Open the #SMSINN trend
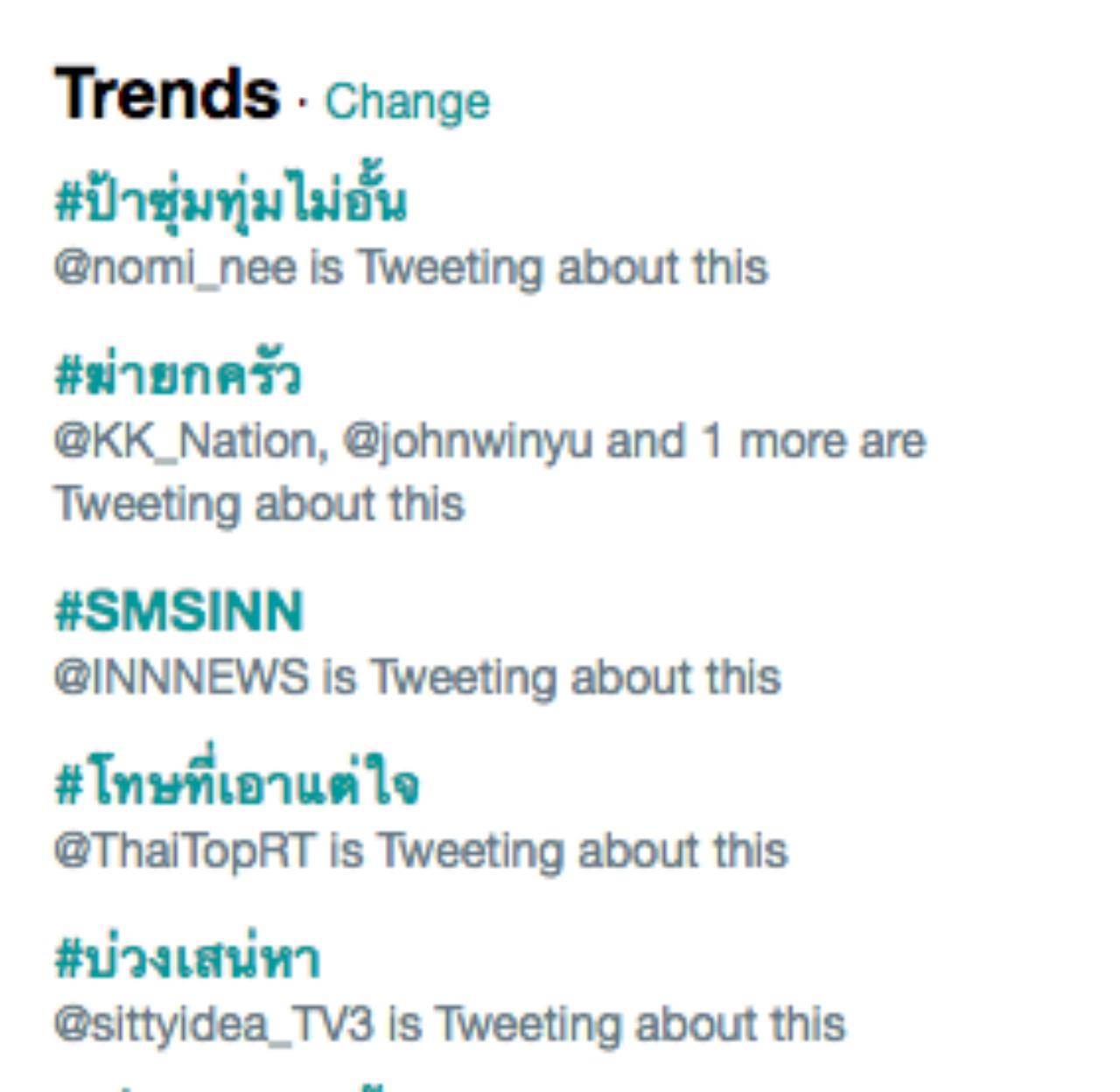1120x1092 pixels. point(178,611)
